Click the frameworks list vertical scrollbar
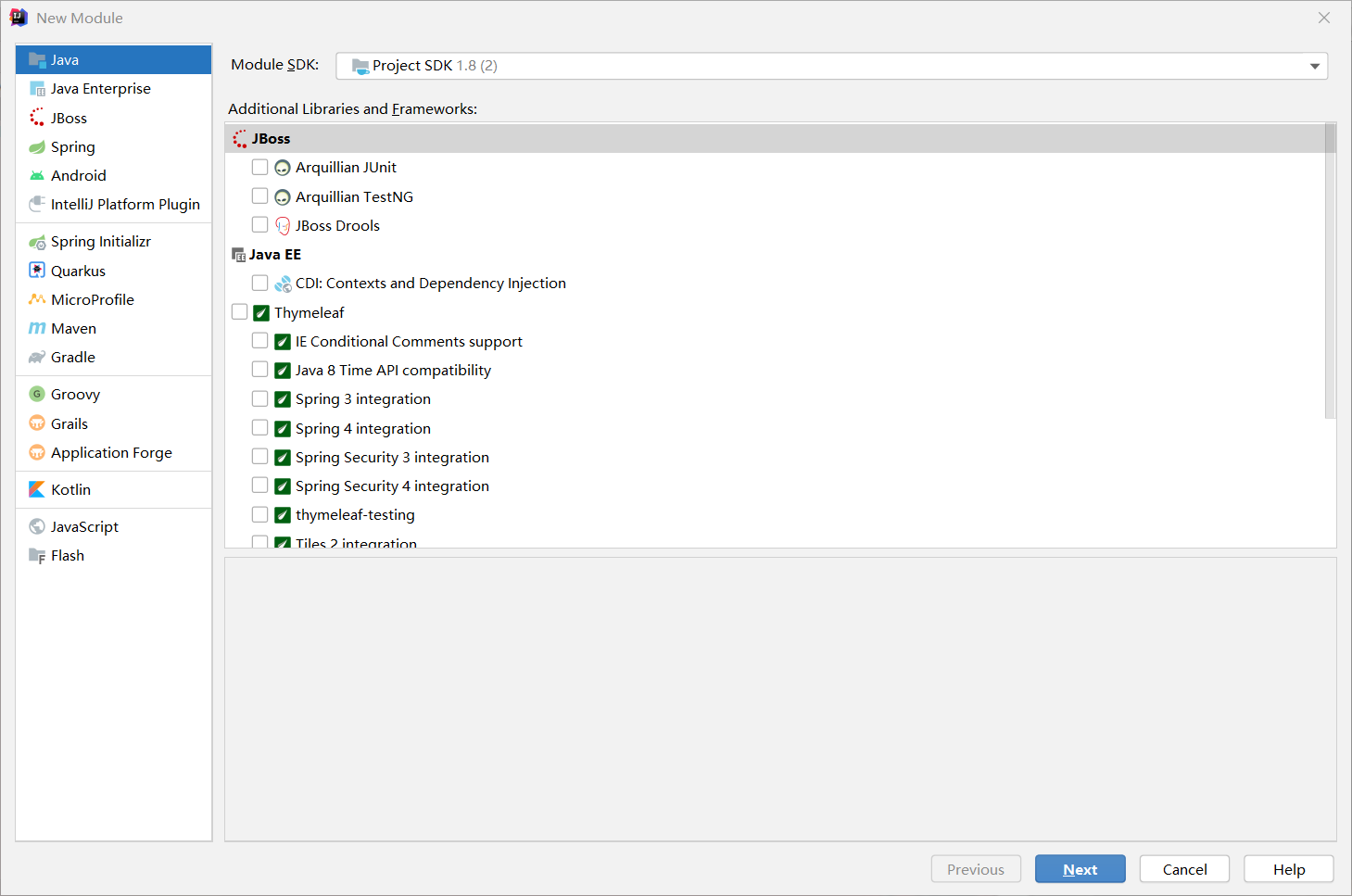This screenshot has width=1352, height=896. tap(1331, 278)
